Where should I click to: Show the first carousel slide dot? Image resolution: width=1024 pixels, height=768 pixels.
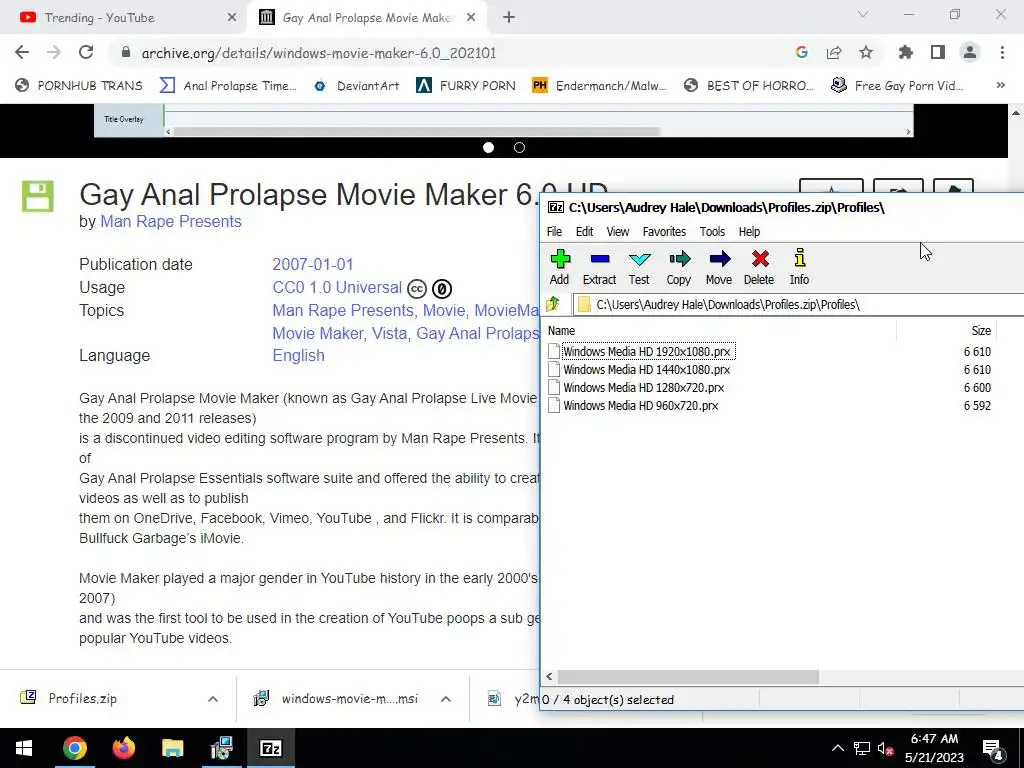[x=488, y=148]
